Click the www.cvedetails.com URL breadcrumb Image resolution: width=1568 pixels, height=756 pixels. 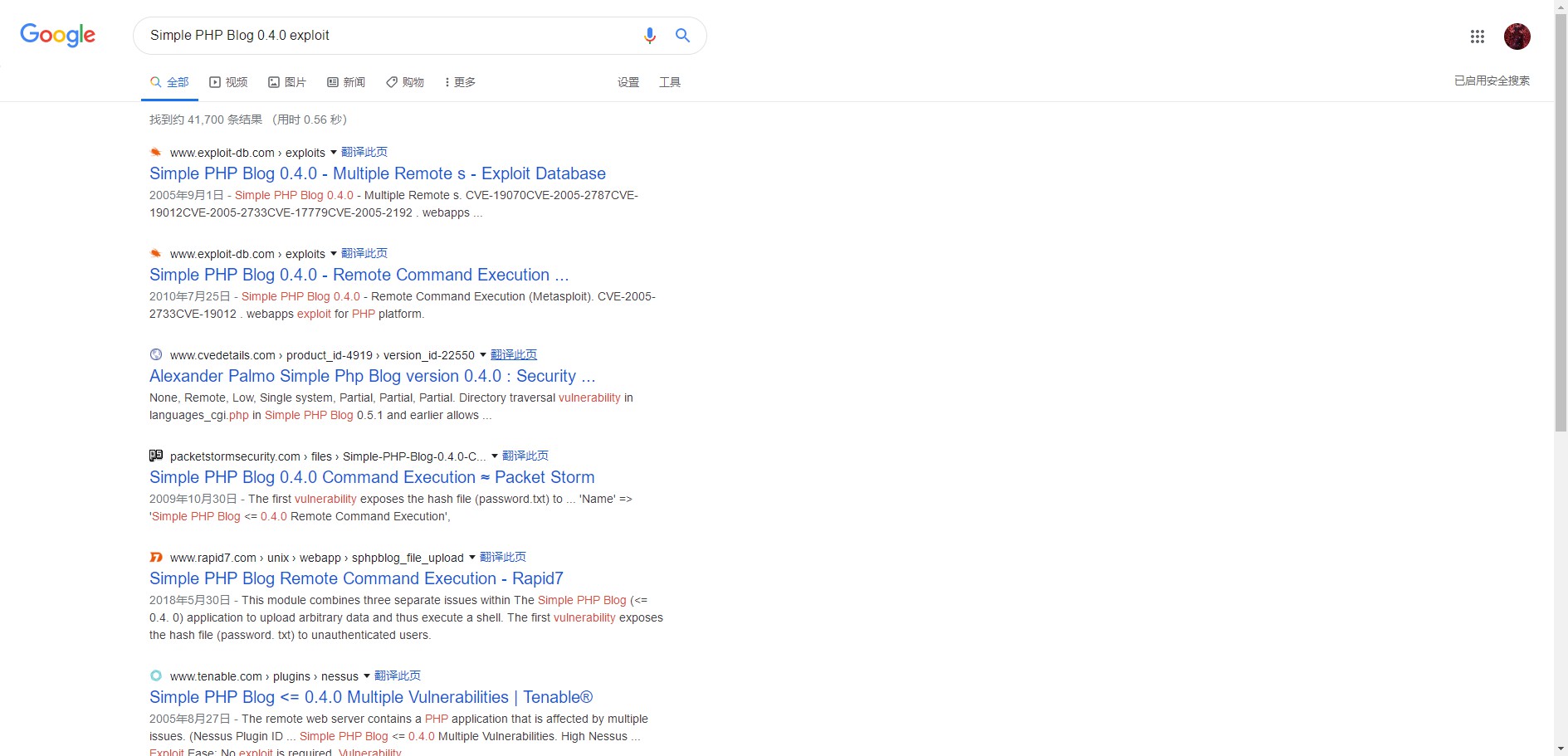coord(322,355)
